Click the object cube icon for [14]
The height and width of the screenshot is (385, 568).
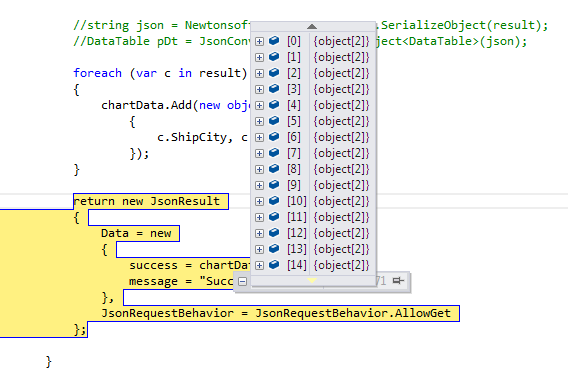click(x=274, y=264)
